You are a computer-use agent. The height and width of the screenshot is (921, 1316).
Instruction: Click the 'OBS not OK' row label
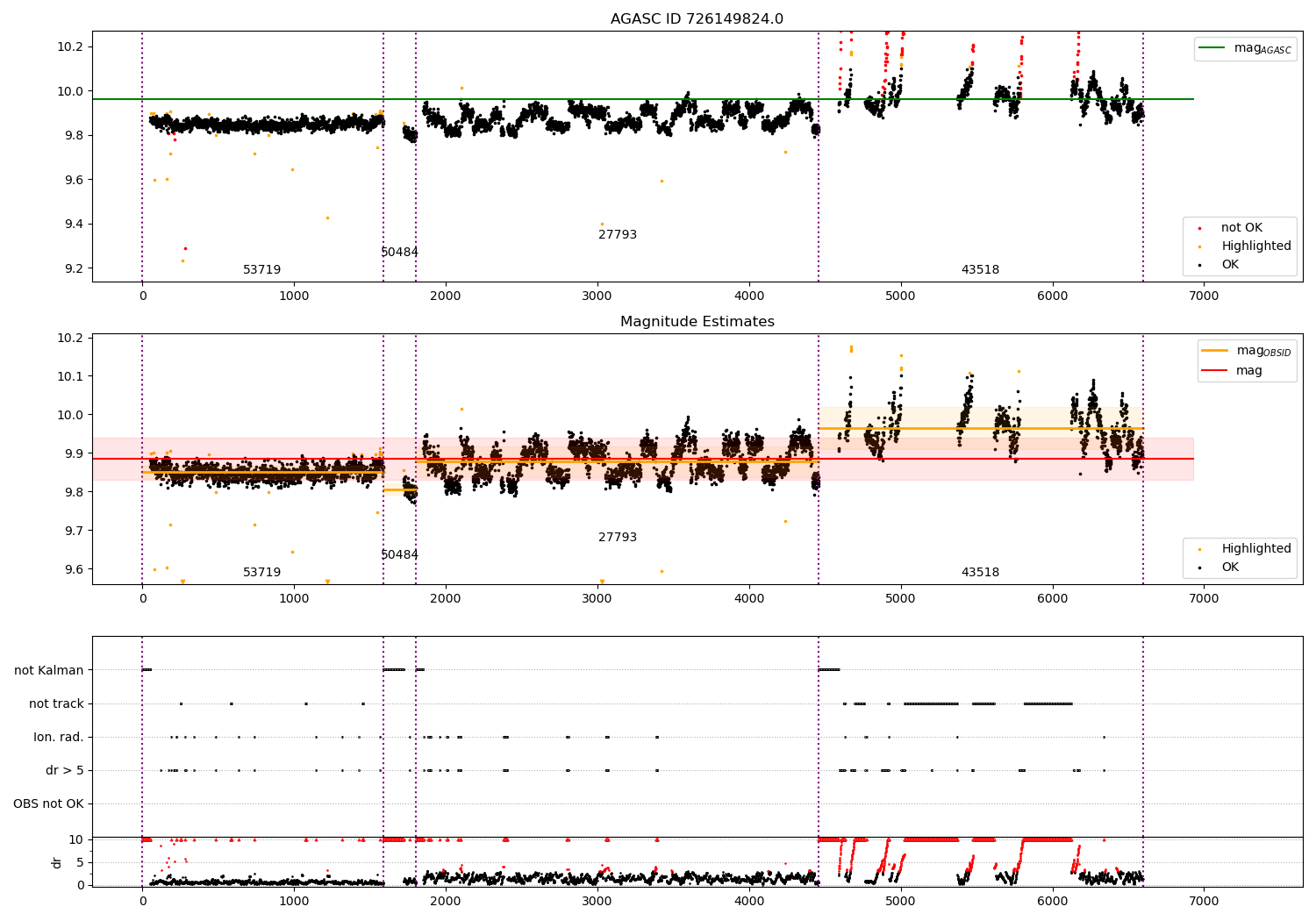coord(48,804)
